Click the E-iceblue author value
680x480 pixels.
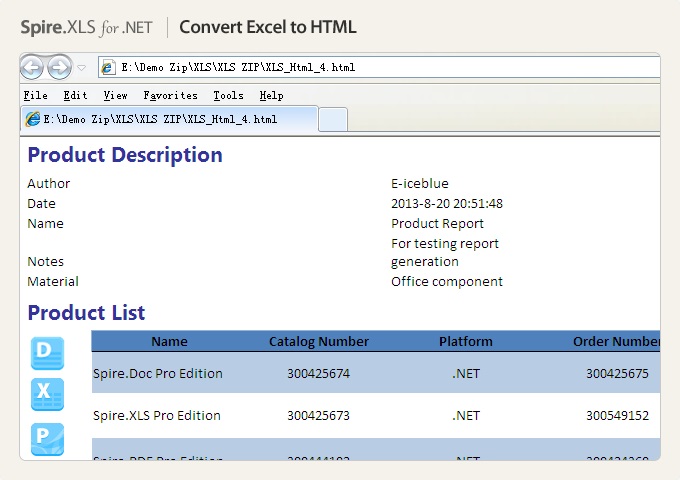pyautogui.click(x=420, y=183)
